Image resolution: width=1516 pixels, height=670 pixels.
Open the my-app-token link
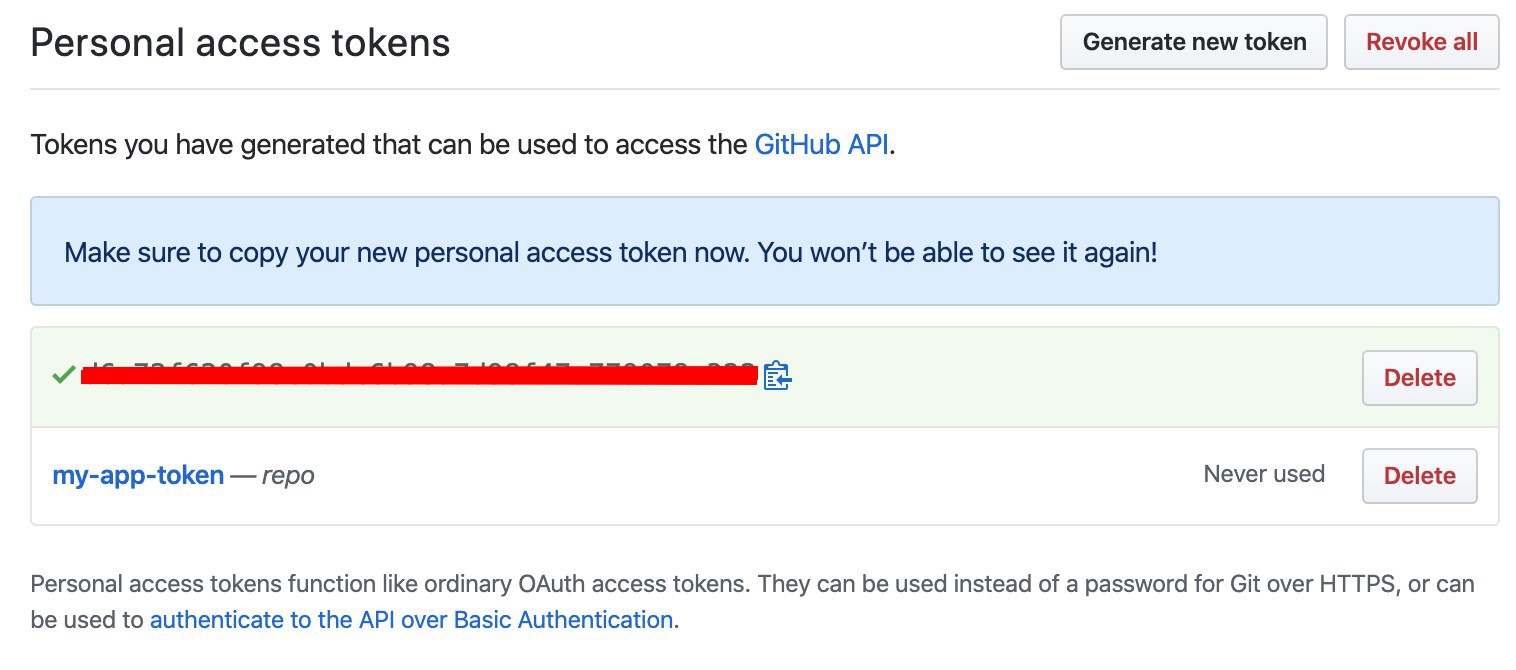(138, 475)
